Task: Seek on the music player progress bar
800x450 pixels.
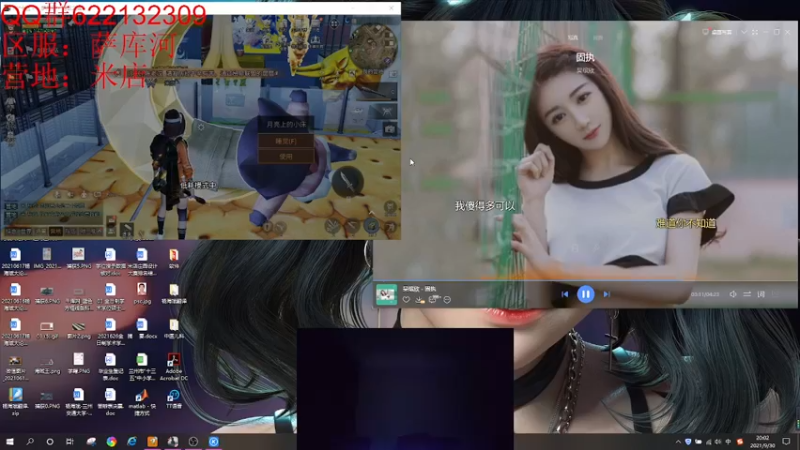Action: 586,280
